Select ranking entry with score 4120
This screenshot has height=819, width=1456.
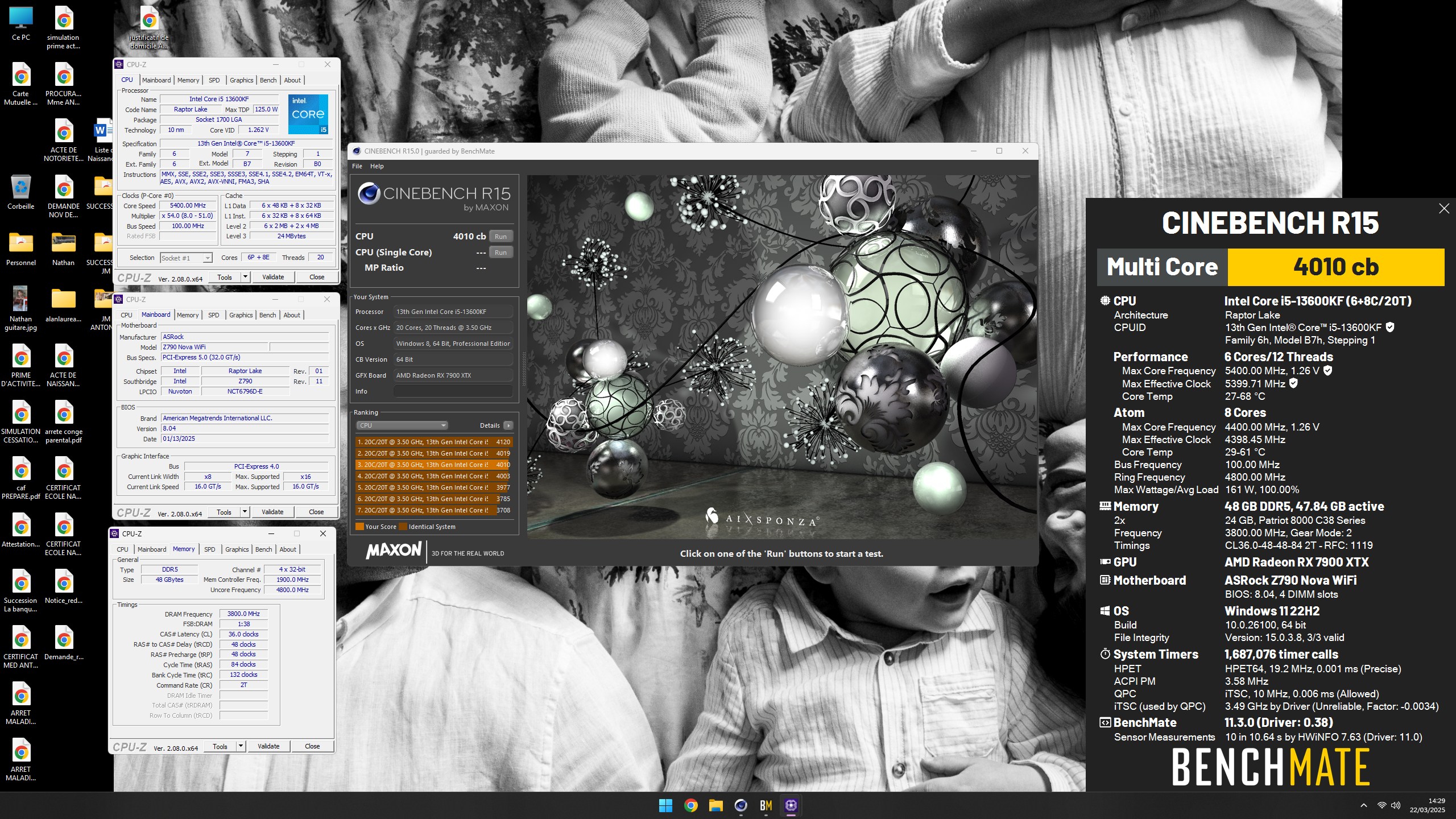pyautogui.click(x=434, y=442)
